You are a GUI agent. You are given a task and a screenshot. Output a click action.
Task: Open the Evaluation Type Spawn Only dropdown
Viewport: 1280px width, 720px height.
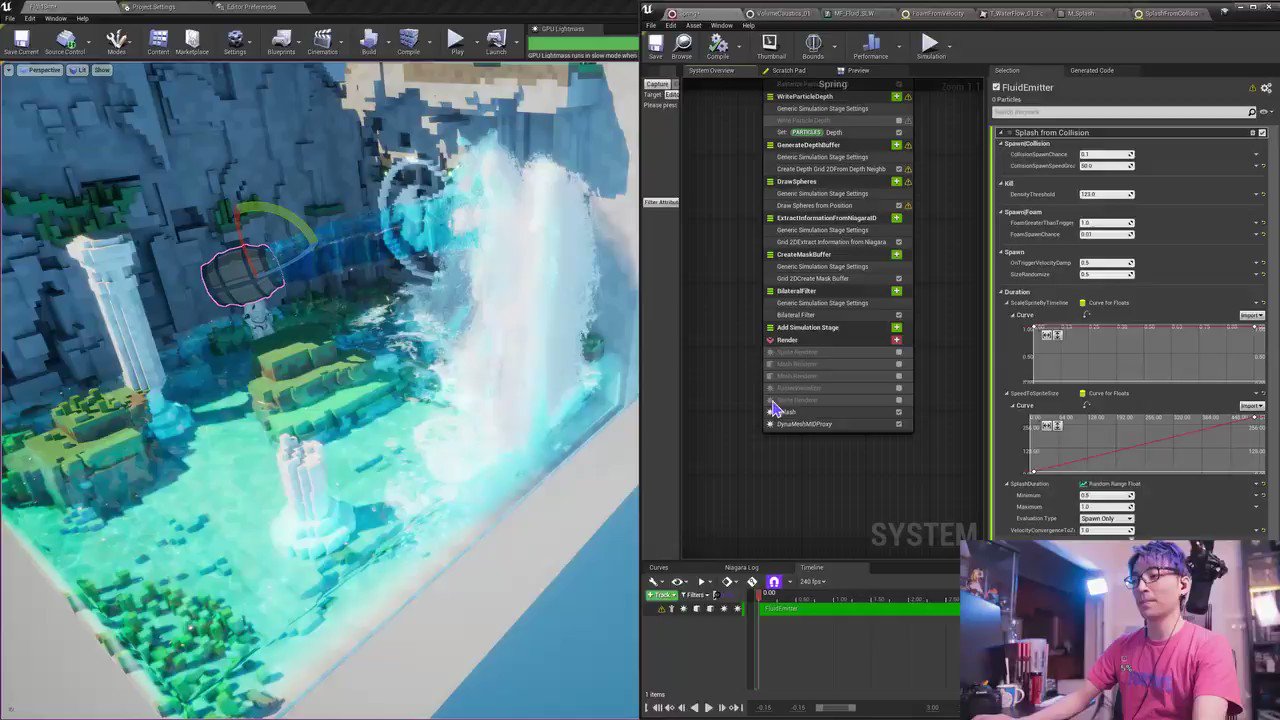[x=1105, y=518]
